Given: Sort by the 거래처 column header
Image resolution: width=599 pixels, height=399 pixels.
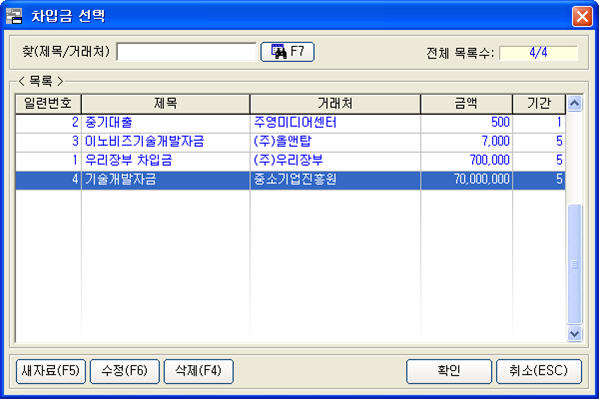Looking at the screenshot, I should 335,104.
